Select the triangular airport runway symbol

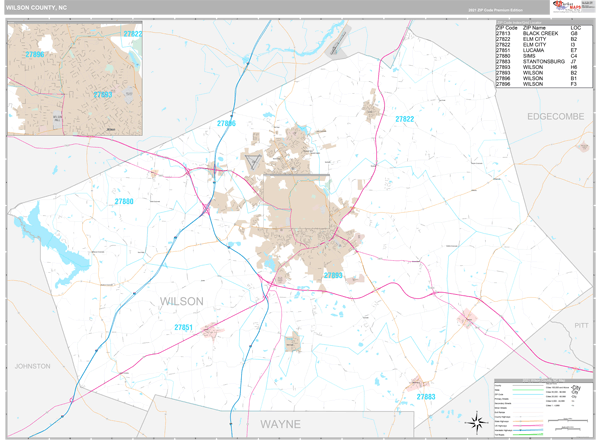point(253,161)
